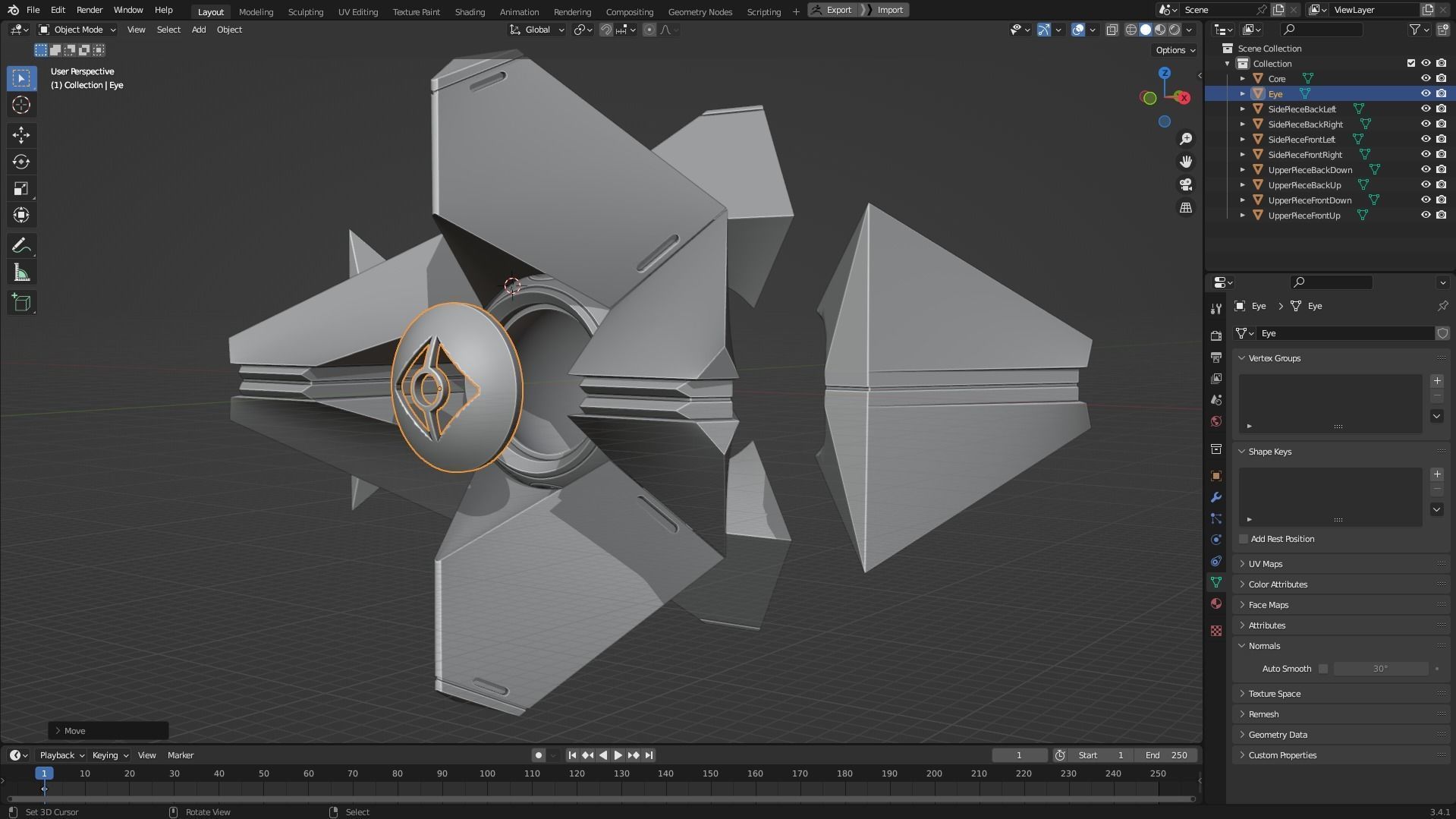Image resolution: width=1456 pixels, height=819 pixels.
Task: Enable Add Rest Position checkbox
Action: 1244,539
